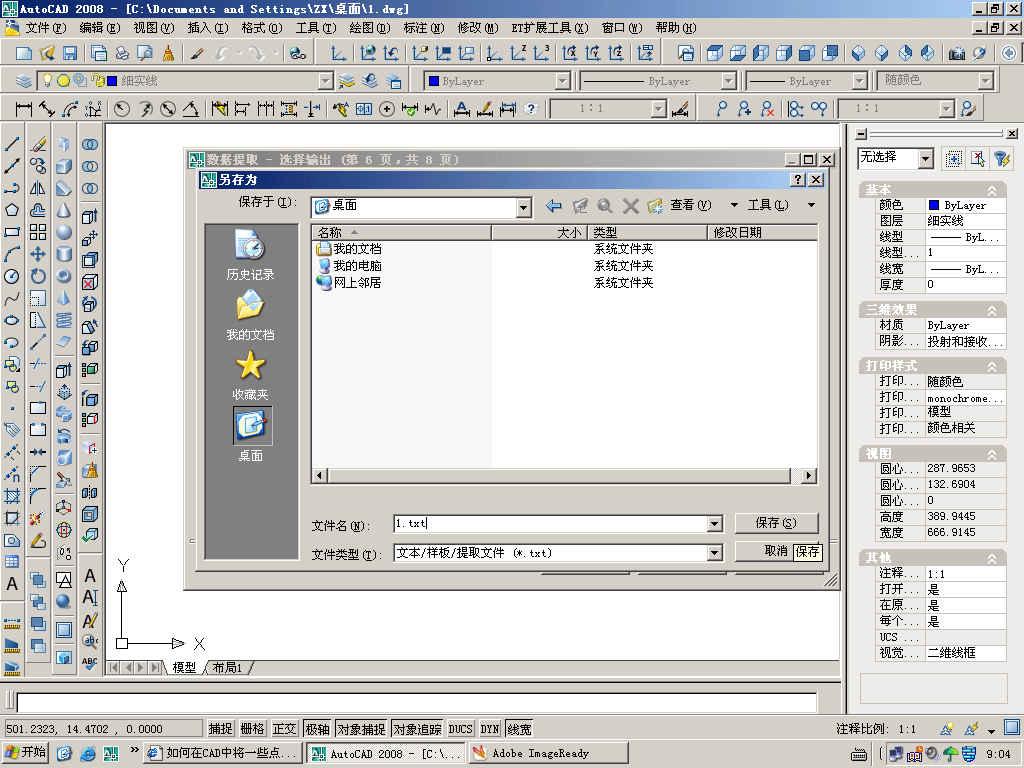Open the color control ByLayer dropdown

[x=562, y=81]
